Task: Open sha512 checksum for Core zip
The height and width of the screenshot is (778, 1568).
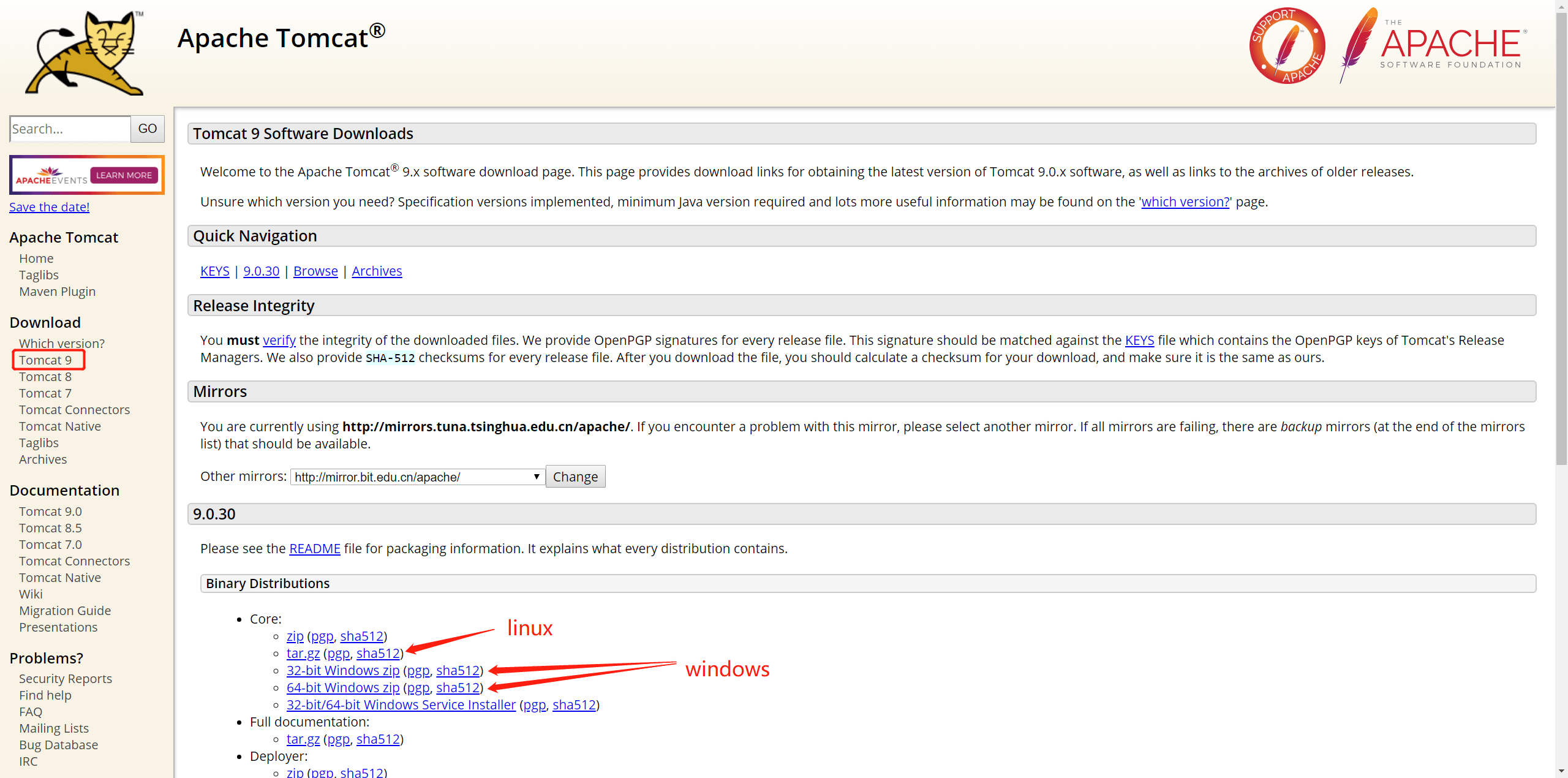Action: point(362,636)
